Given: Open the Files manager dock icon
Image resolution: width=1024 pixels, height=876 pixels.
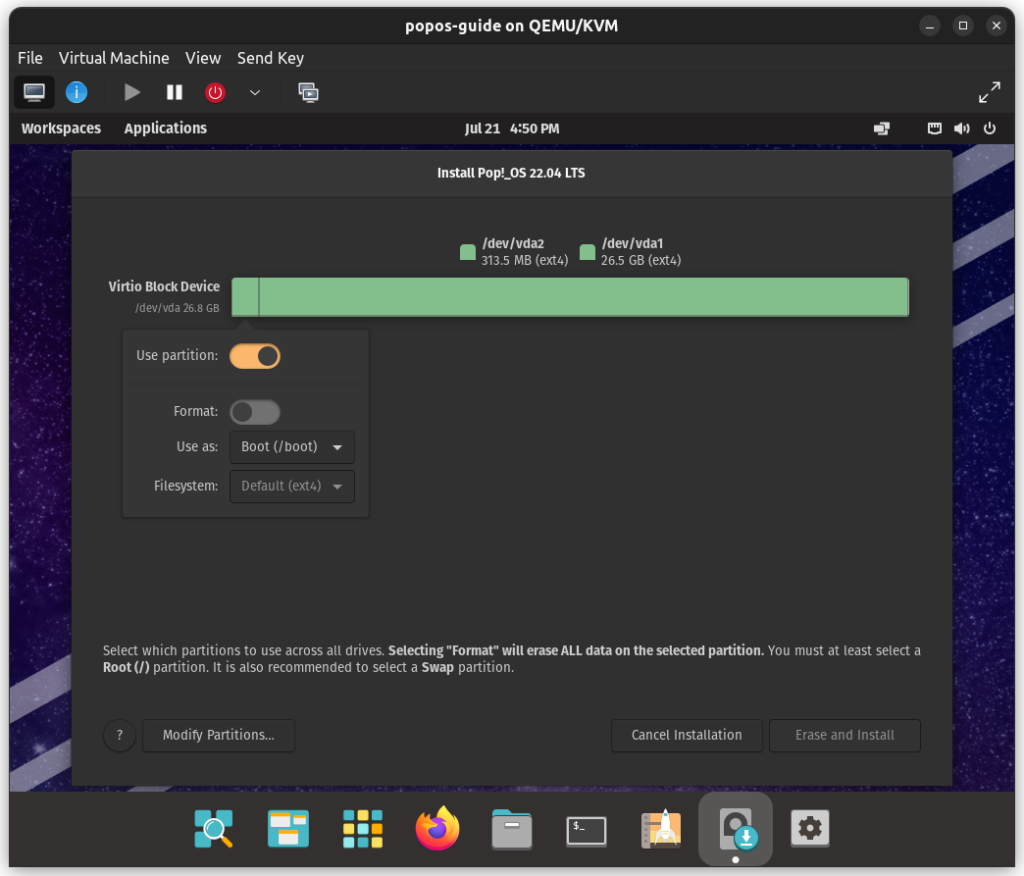Looking at the screenshot, I should (x=511, y=828).
